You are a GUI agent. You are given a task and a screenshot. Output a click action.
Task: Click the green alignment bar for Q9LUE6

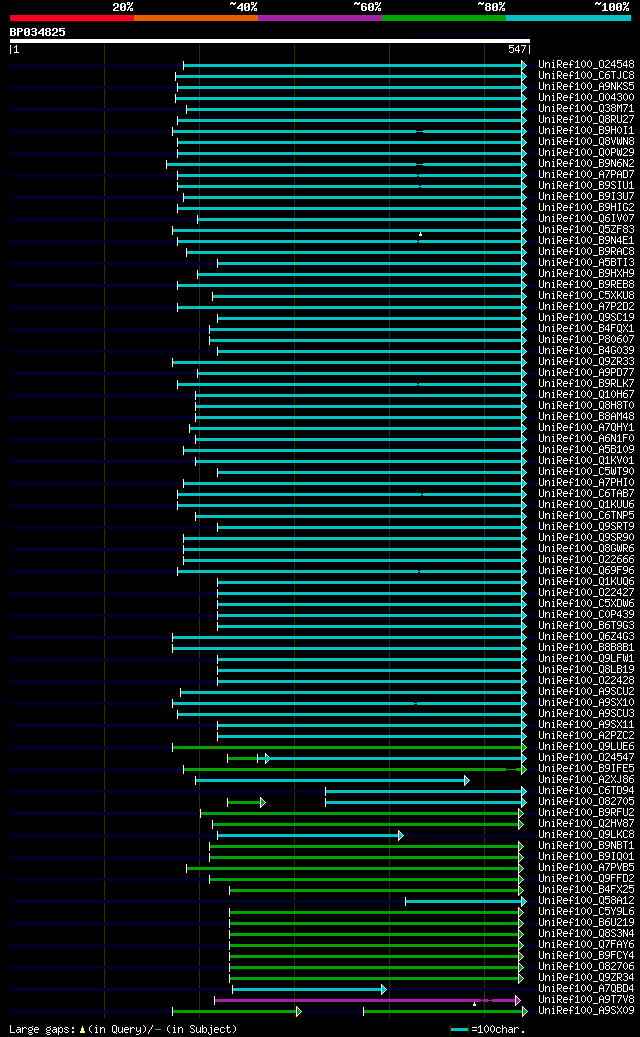(349, 747)
